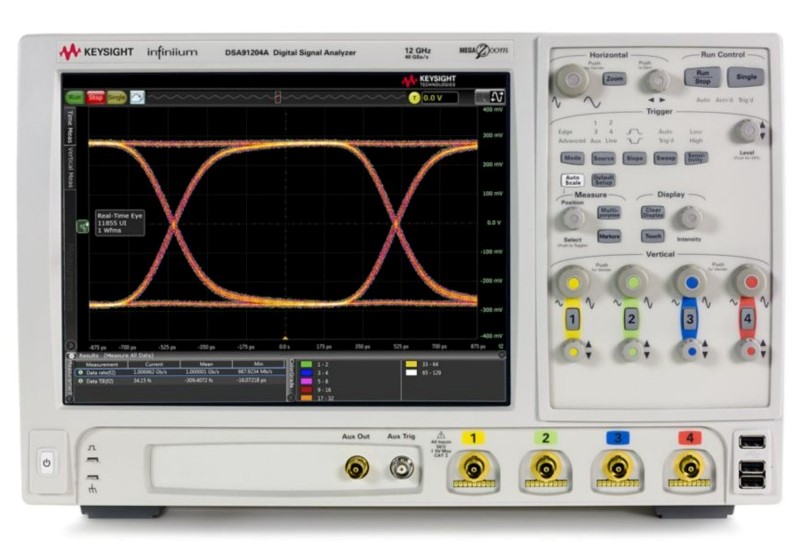
Task: Toggle channel 3 blue button
Action: 689,319
